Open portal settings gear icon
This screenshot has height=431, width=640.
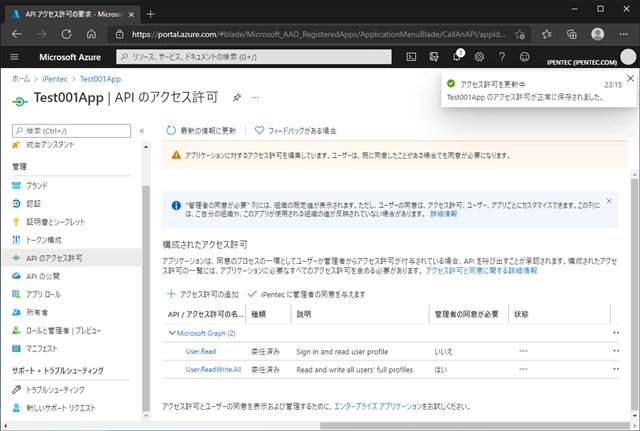pyautogui.click(x=479, y=57)
